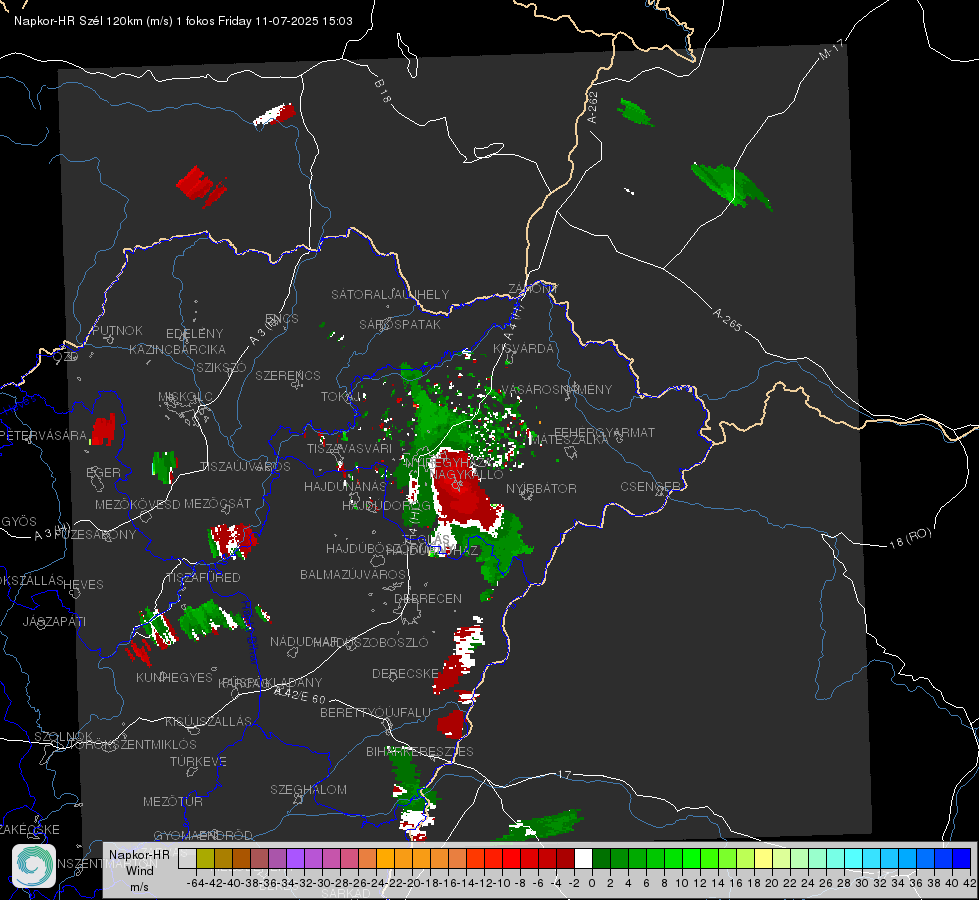Screen dimensions: 979x900
Task: Click the MEZŐKÖVESD label
Action: [138, 504]
